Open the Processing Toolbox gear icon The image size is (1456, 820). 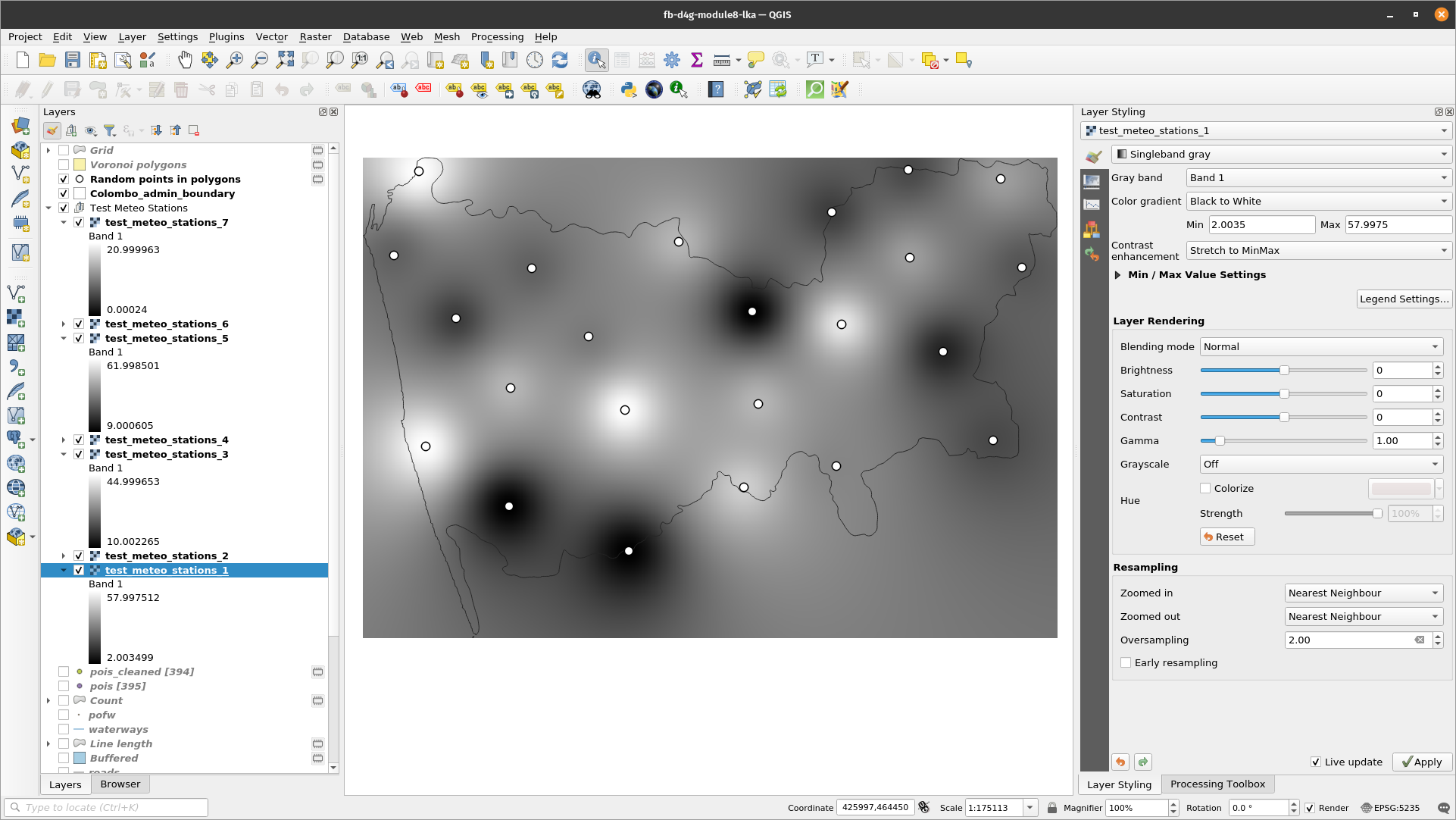point(672,61)
